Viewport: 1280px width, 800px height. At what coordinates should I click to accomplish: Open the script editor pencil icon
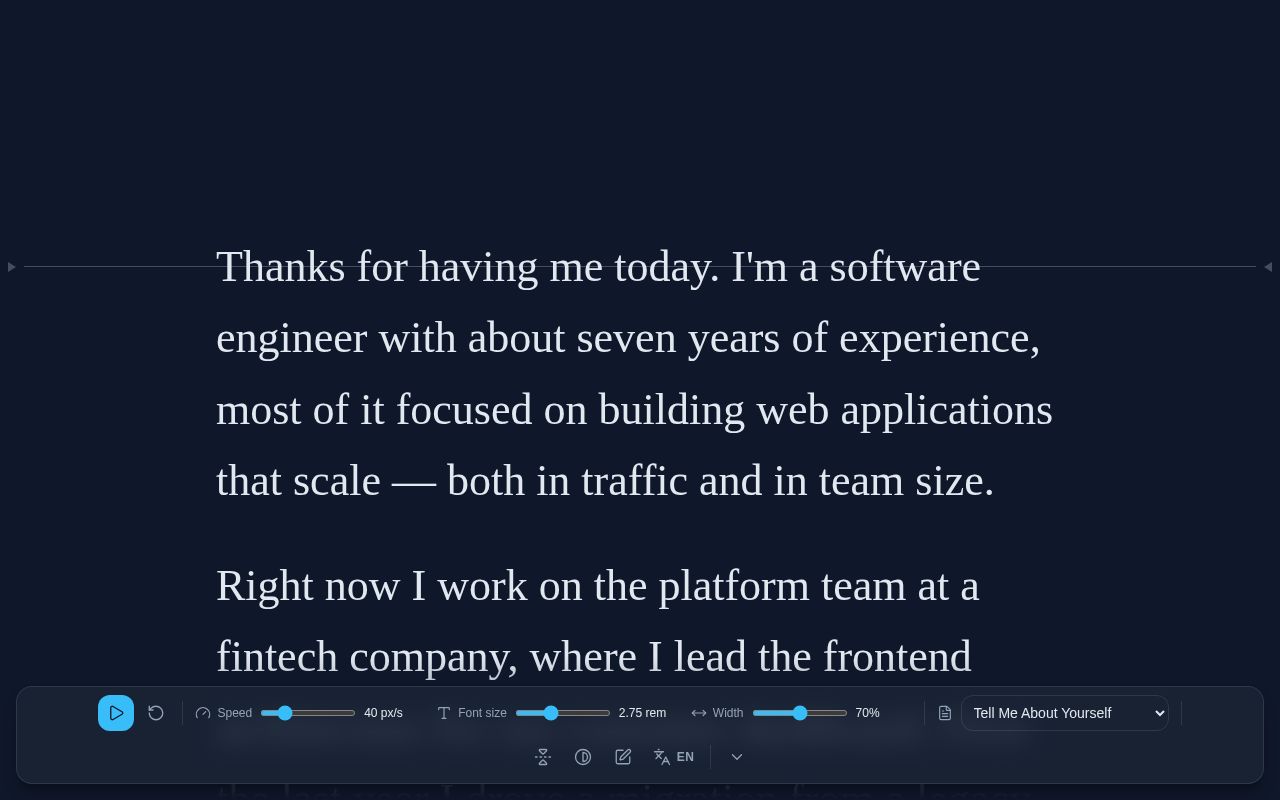click(x=623, y=757)
